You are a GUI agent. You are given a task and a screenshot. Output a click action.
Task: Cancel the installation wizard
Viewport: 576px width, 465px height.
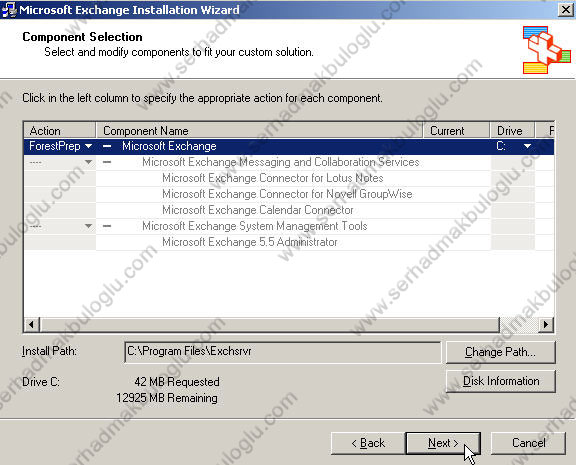(x=528, y=443)
